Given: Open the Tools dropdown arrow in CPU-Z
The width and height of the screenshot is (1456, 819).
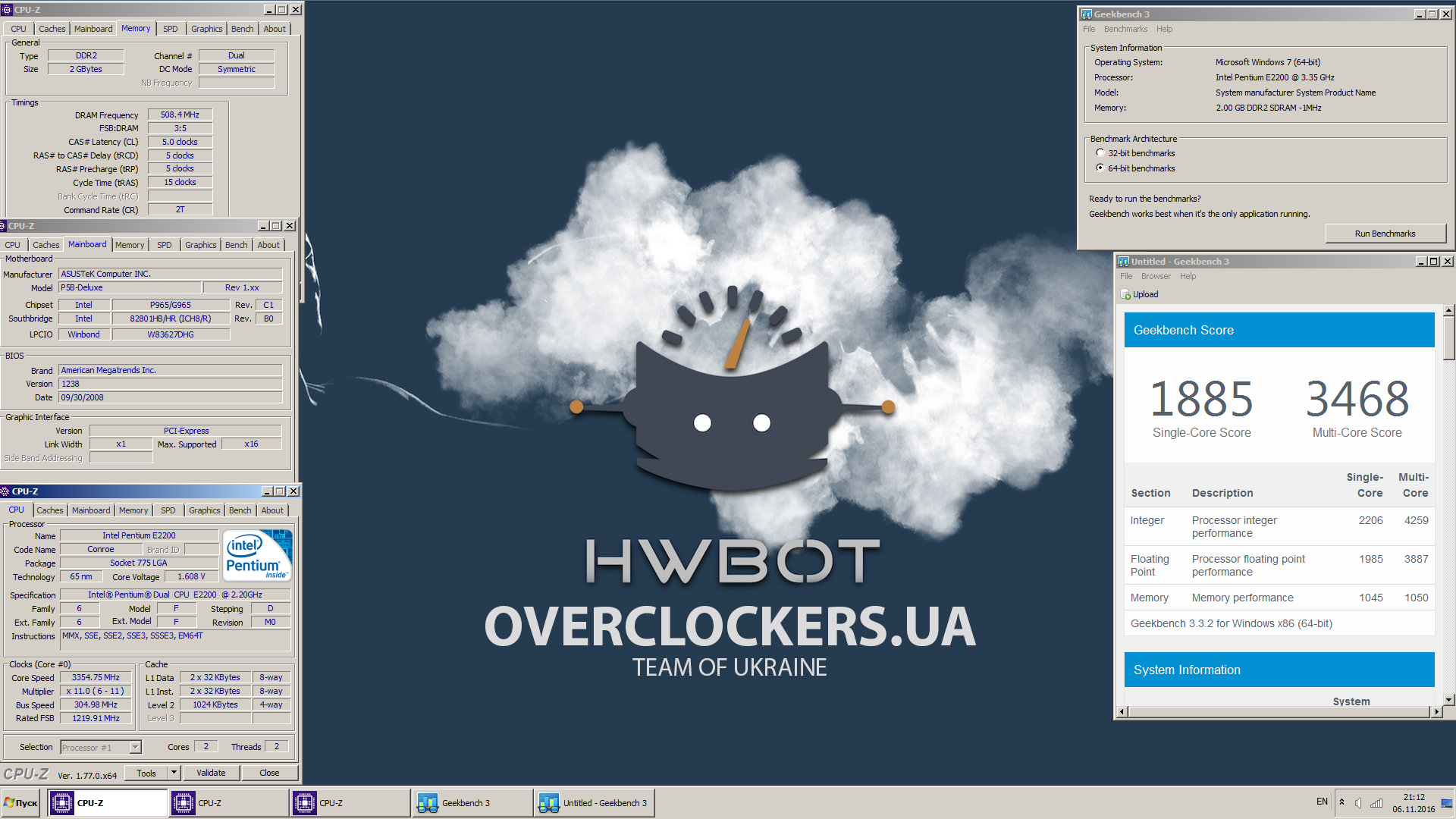Looking at the screenshot, I should coord(174,773).
